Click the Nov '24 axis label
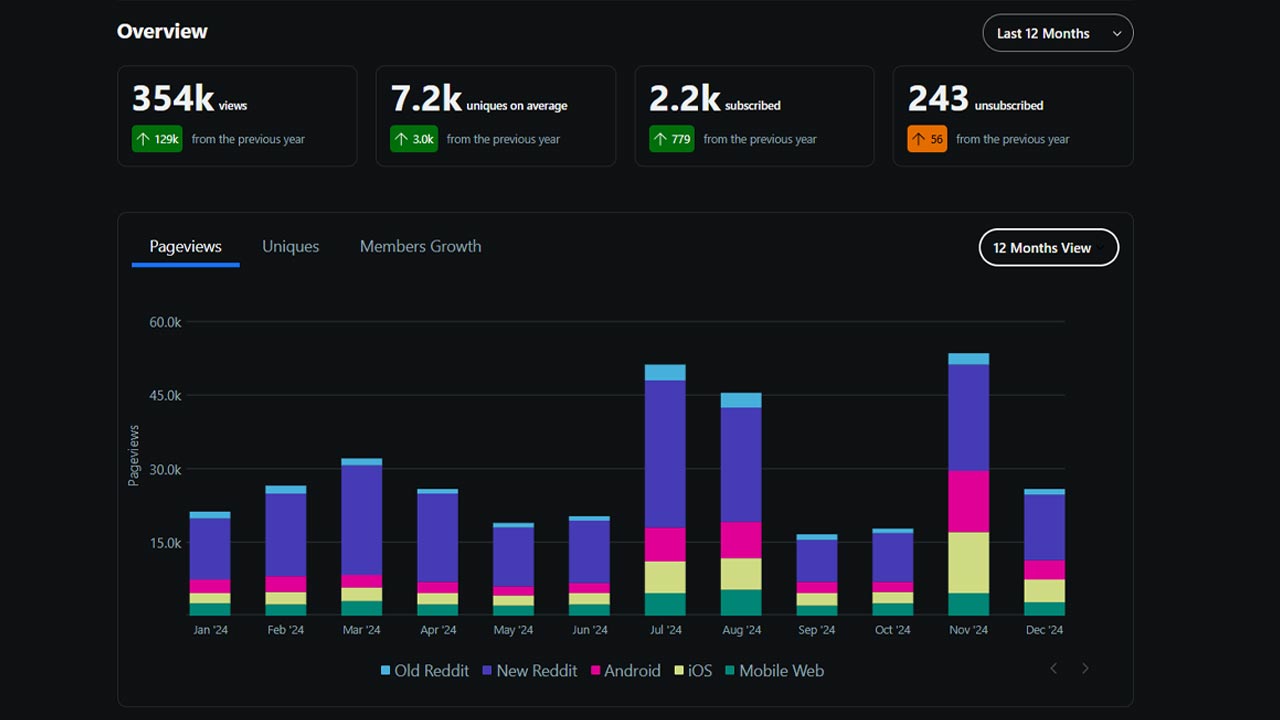The height and width of the screenshot is (720, 1280). [x=968, y=630]
